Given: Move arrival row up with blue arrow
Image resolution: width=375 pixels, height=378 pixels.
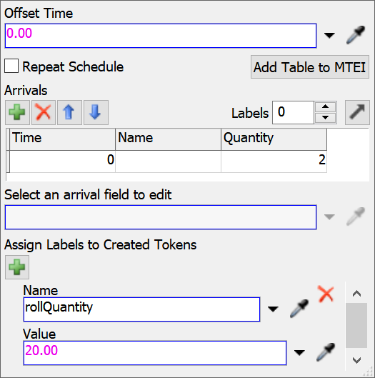Looking at the screenshot, I should click(69, 112).
